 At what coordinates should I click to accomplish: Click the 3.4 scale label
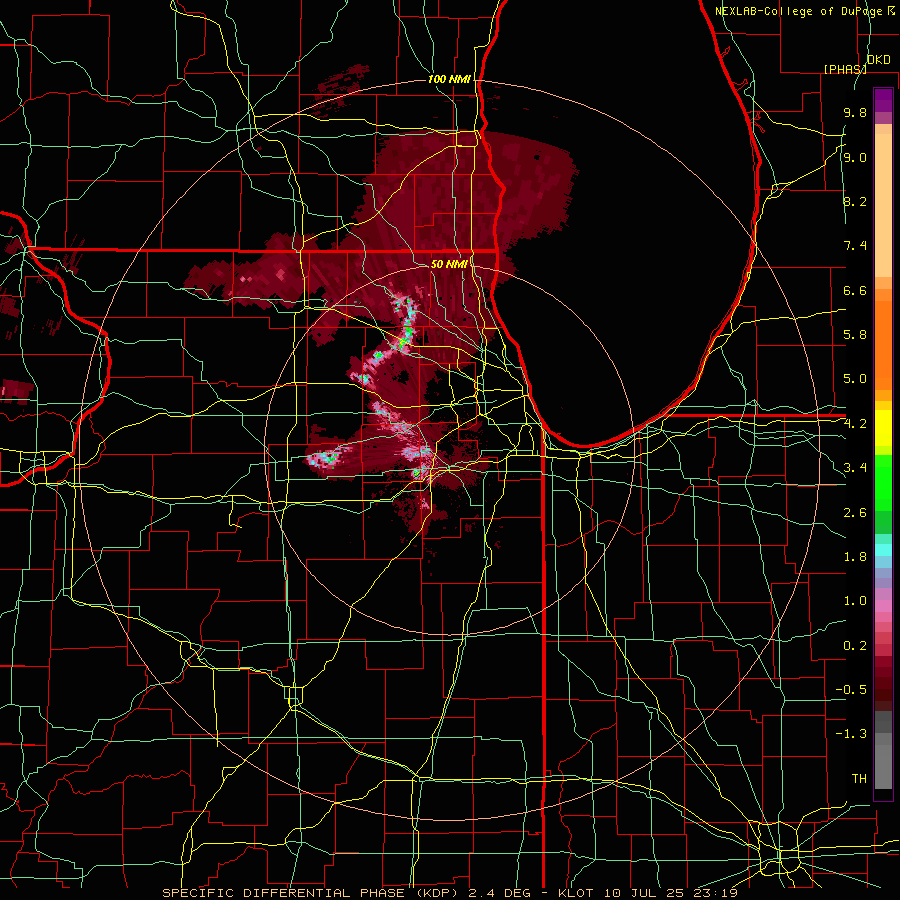pos(855,468)
